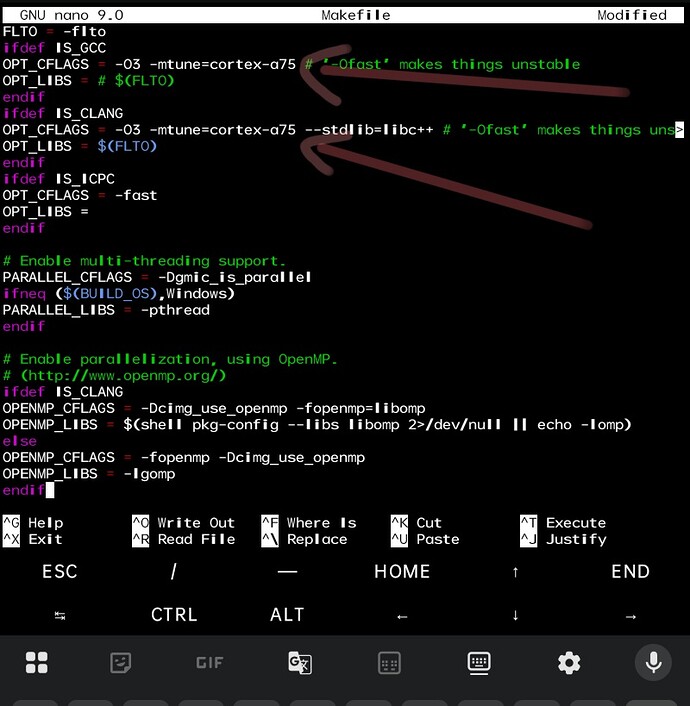Place cursor on 'FLTO = -flto' line
The width and height of the screenshot is (690, 706).
(54, 32)
